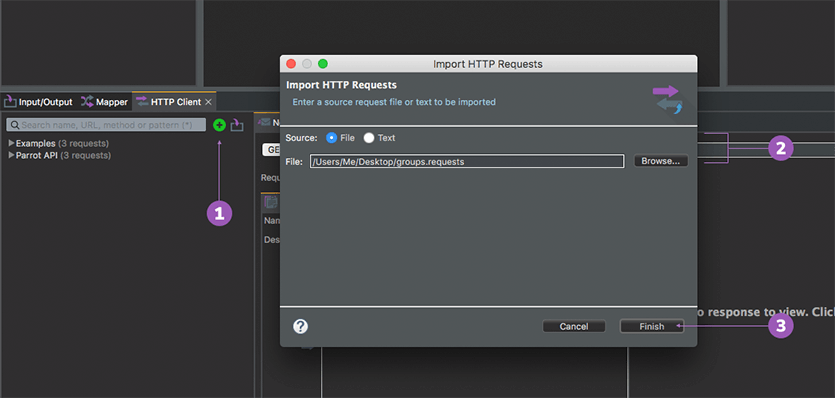Select the Parrot API (3 requests) row
Screen dimensions: 835x398
(x=60, y=156)
